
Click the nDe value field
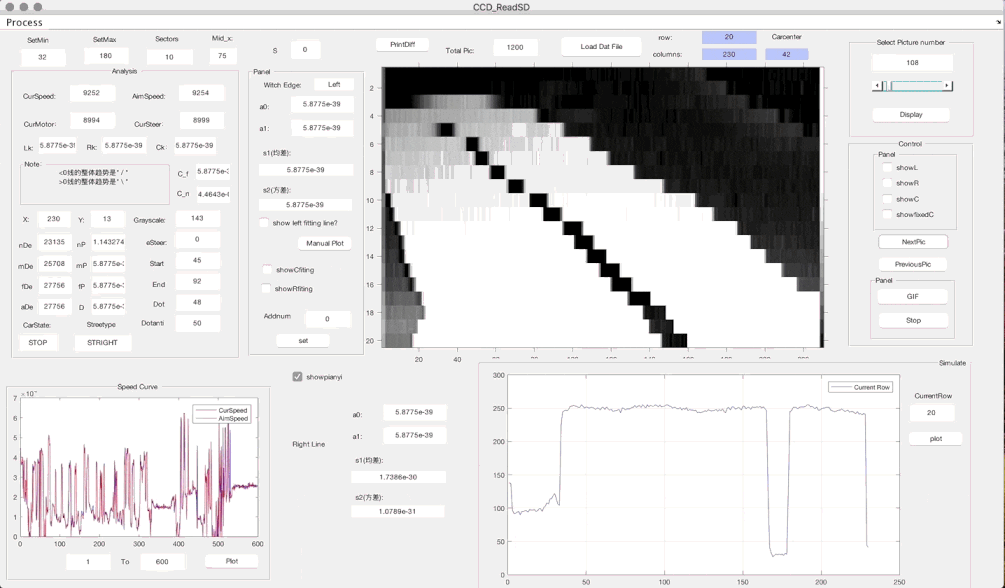point(54,242)
